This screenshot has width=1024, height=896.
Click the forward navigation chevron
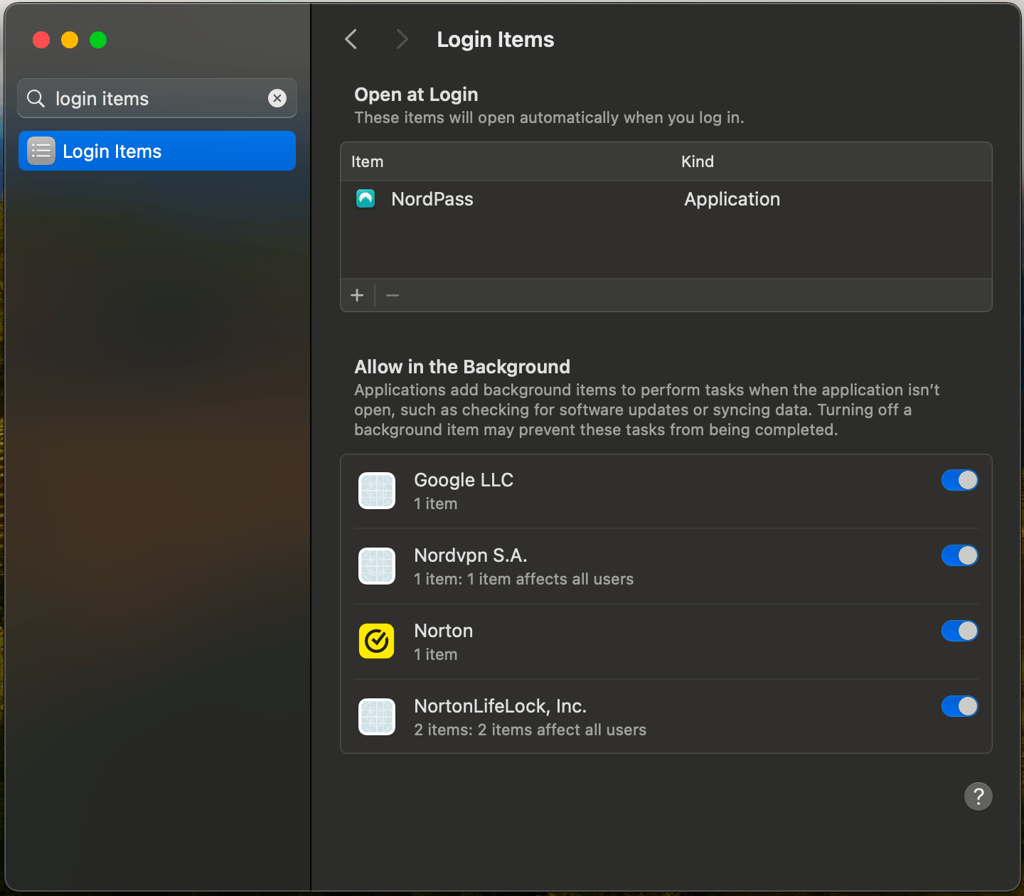pos(402,39)
